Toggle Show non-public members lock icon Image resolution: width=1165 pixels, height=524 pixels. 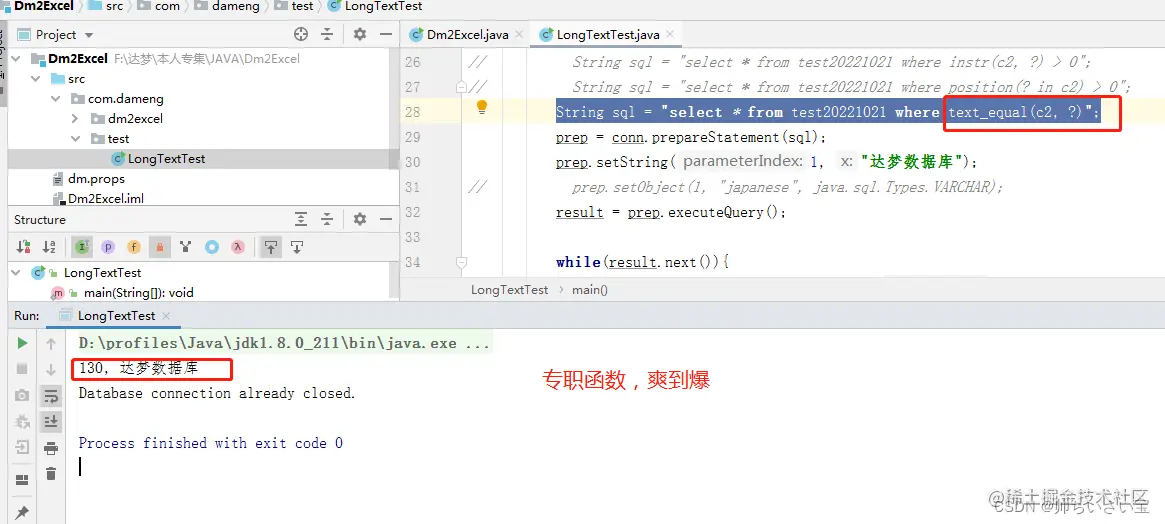pyautogui.click(x=158, y=247)
